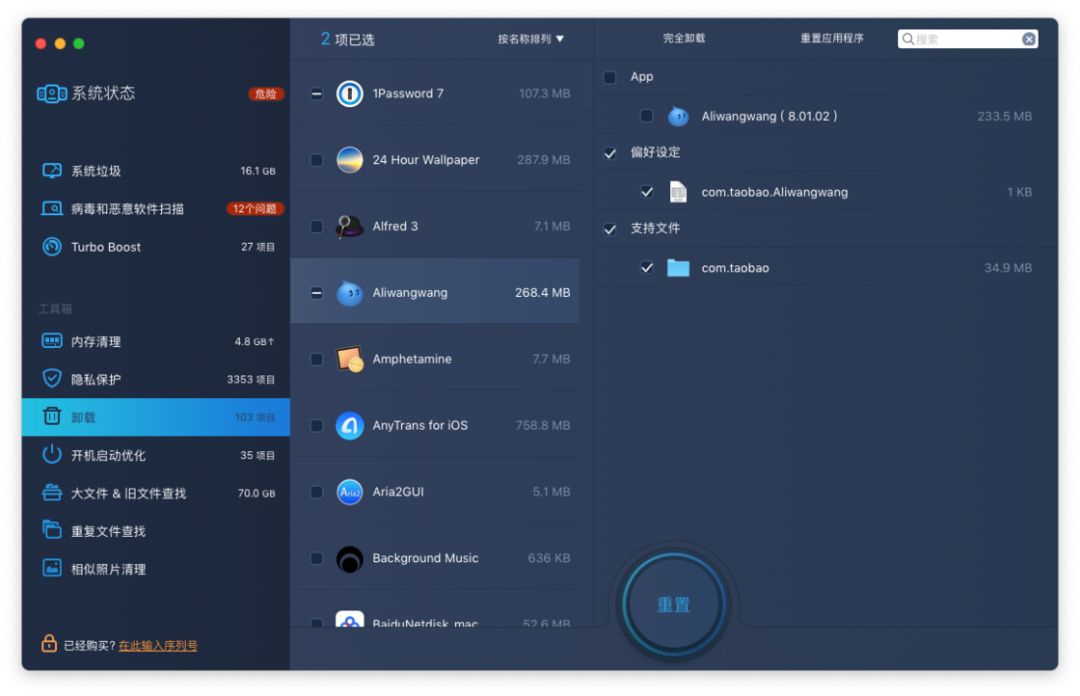Click the 系统垃圾 monitor icon
Image resolution: width=1080 pixels, height=696 pixels.
click(x=52, y=171)
